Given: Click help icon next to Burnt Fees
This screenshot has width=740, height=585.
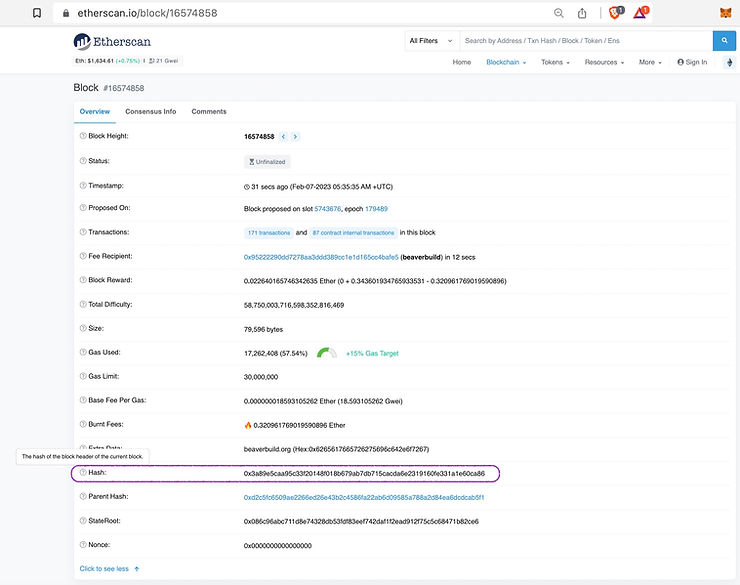Looking at the screenshot, I should coord(83,424).
